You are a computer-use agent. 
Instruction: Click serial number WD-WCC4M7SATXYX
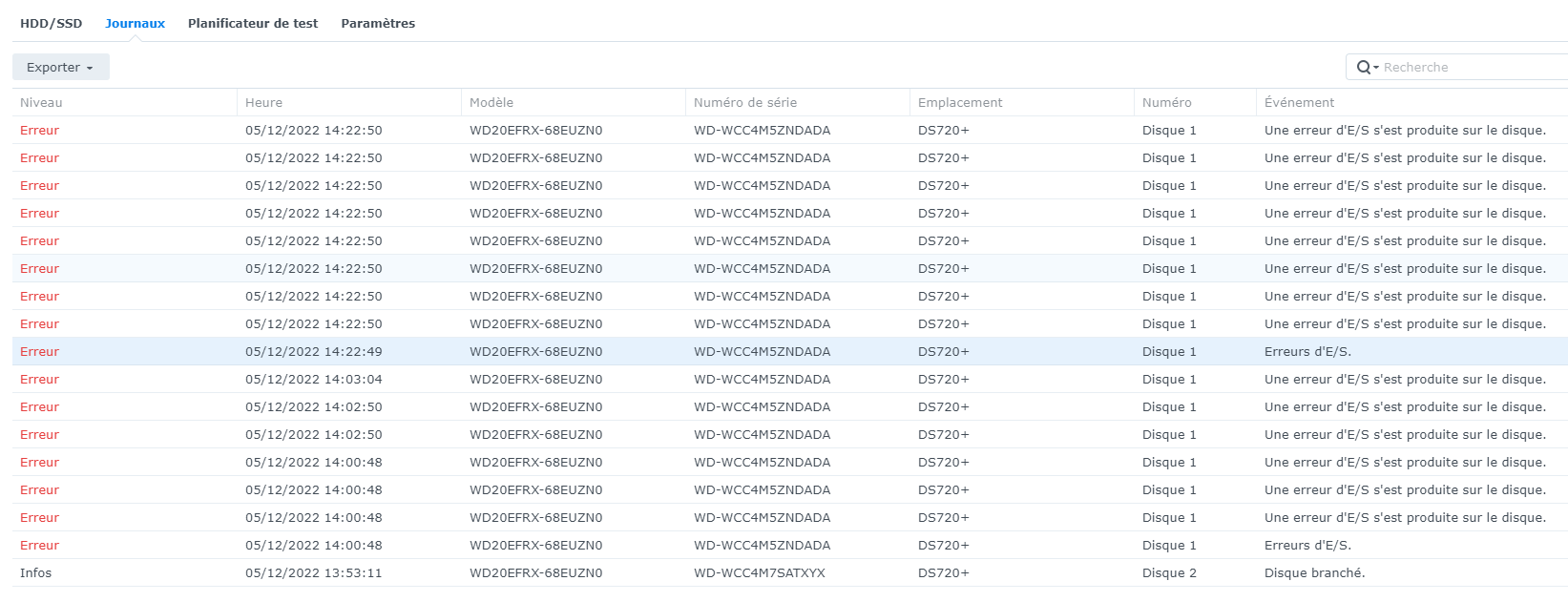click(759, 572)
